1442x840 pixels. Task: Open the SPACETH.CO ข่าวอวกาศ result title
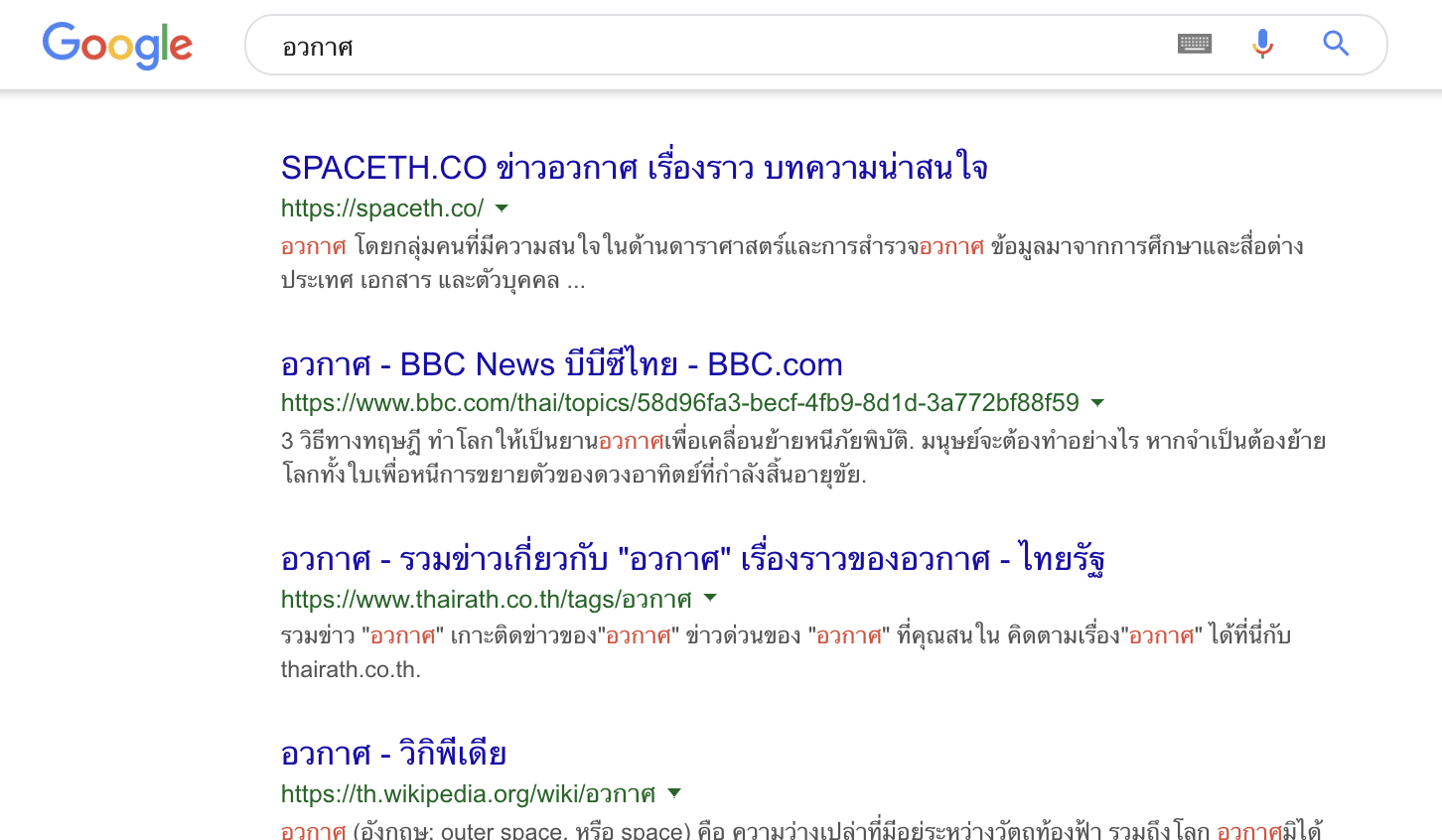coord(634,168)
